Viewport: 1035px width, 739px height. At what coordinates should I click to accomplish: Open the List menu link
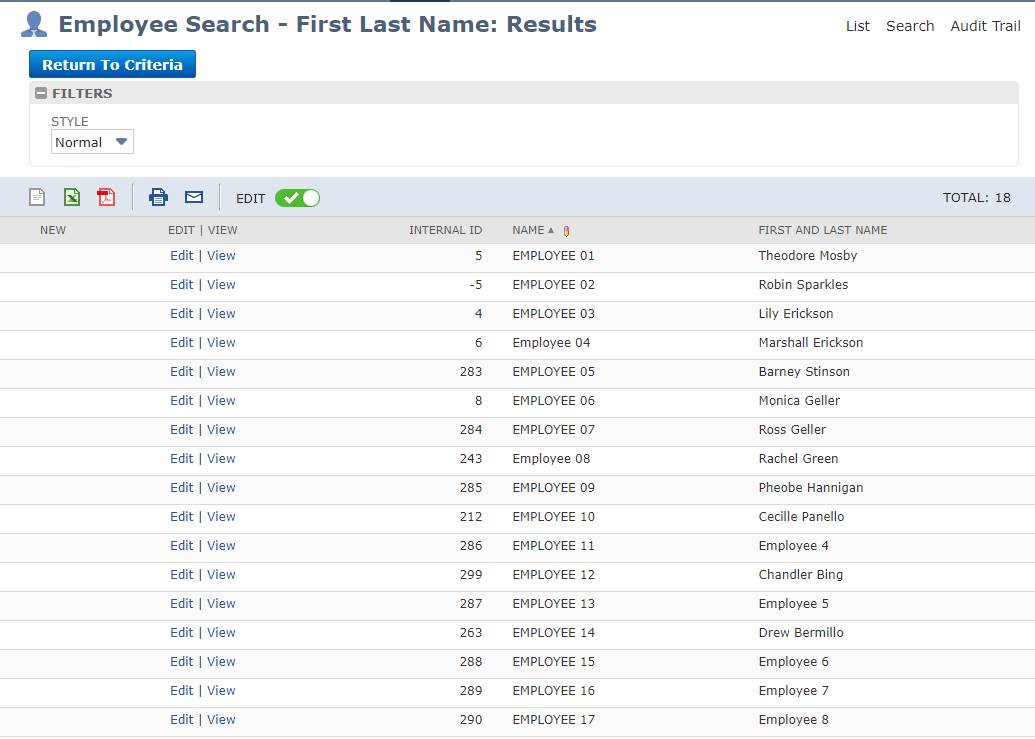[857, 26]
